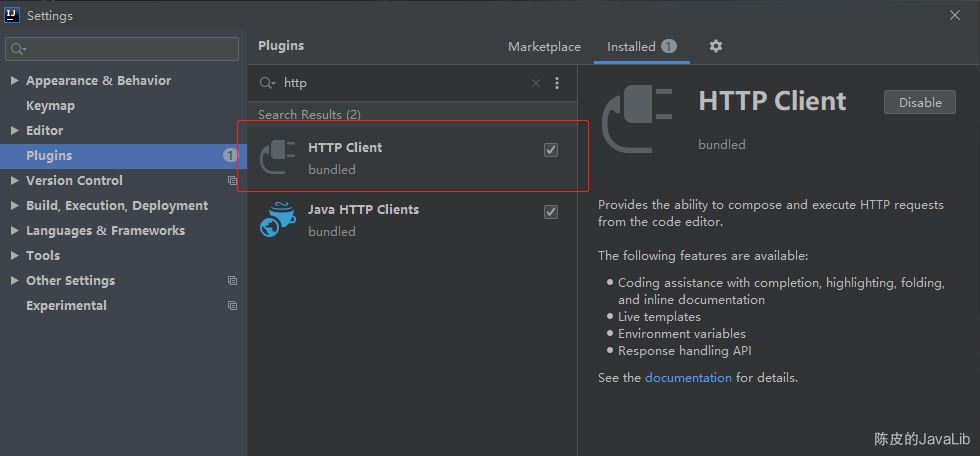Click the search magnifier in plugins search
980x456 pixels.
pos(267,83)
